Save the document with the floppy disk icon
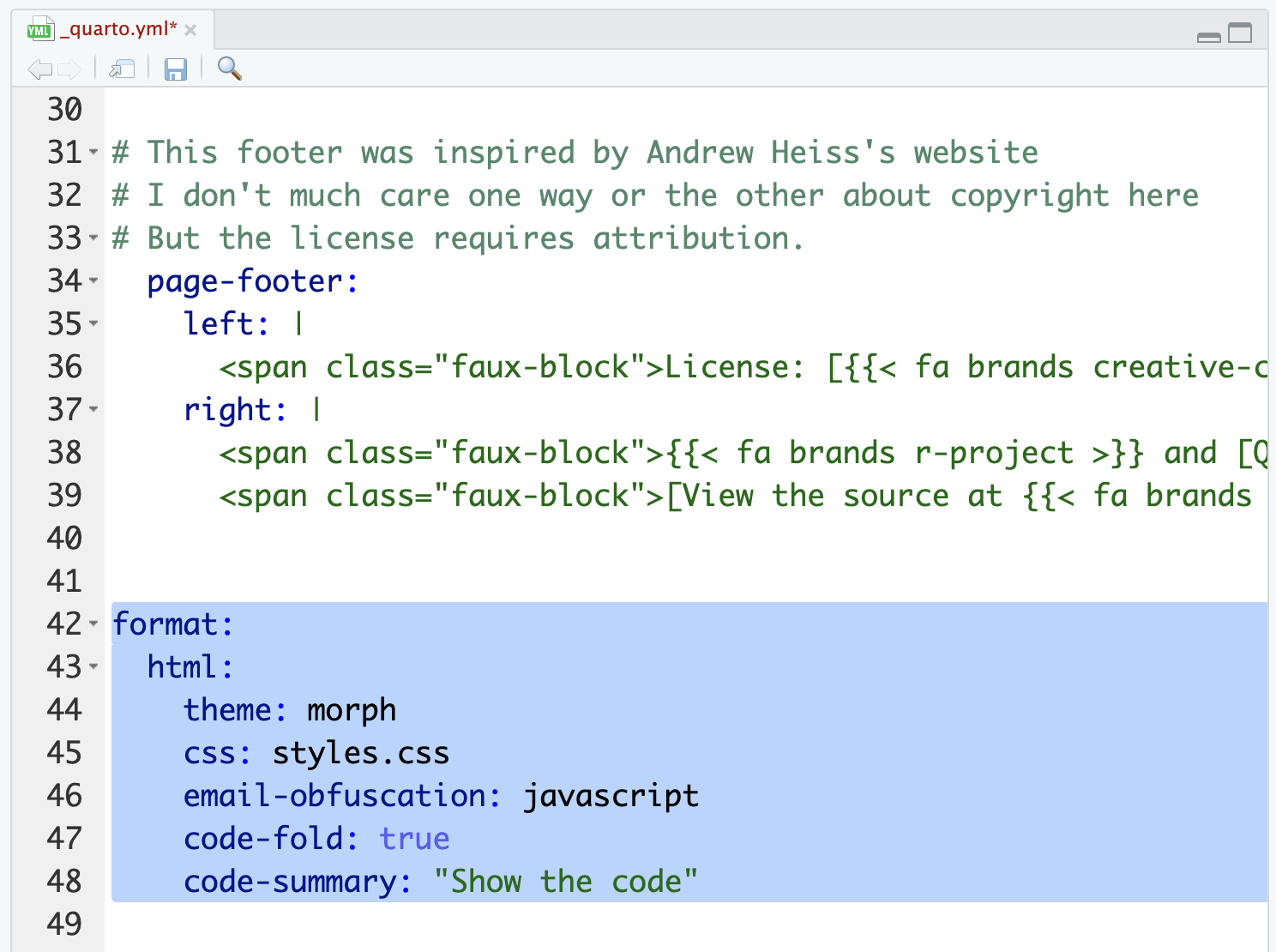Screen dimensions: 1276x952 pyautogui.click(x=175, y=69)
